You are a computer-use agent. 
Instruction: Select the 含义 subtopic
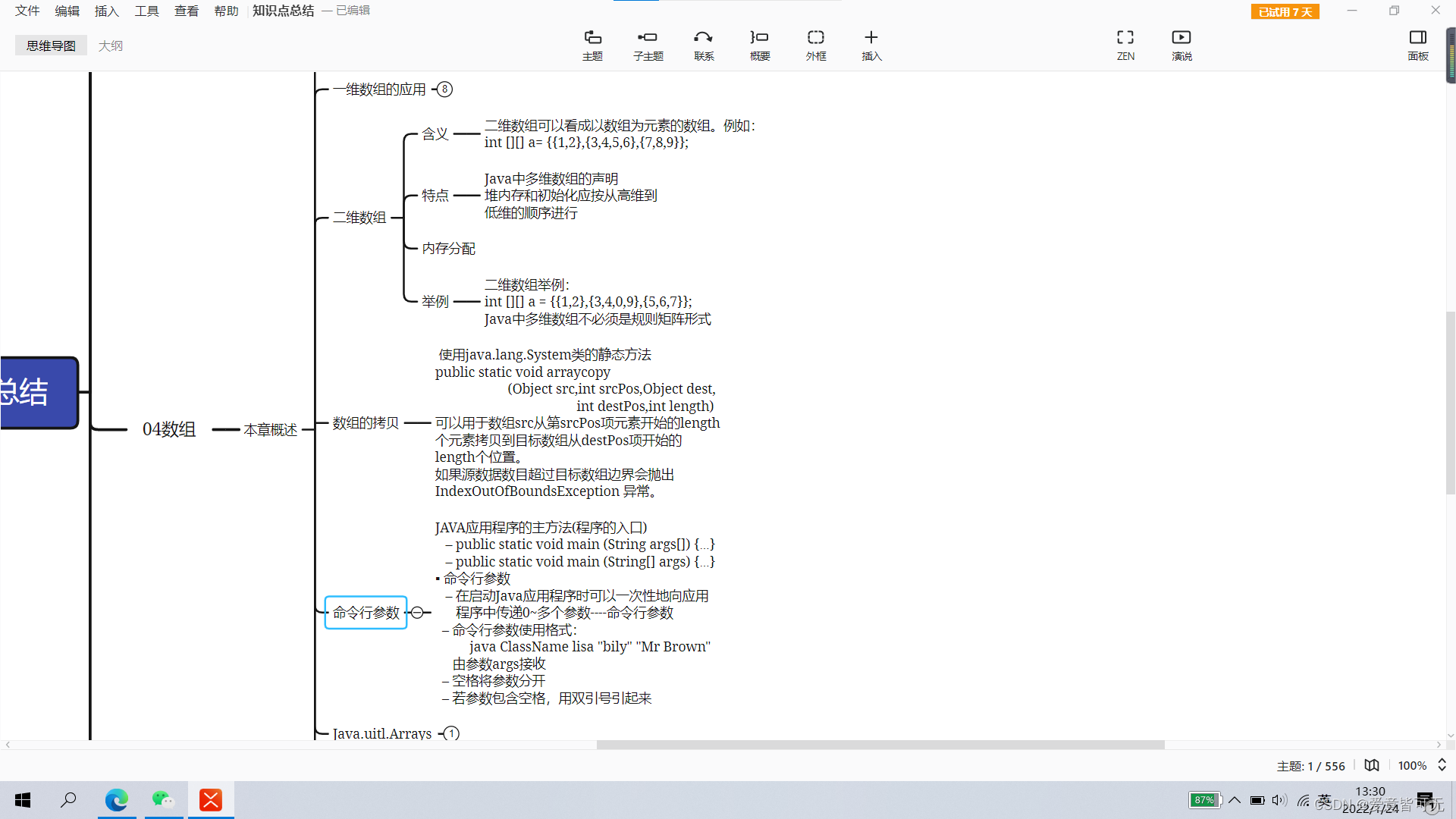(435, 134)
